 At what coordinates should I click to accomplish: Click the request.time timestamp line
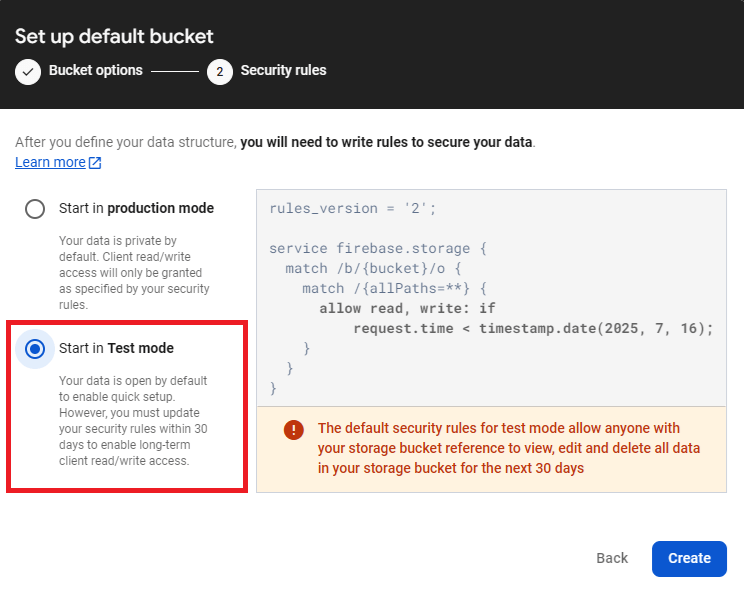pyautogui.click(x=534, y=328)
